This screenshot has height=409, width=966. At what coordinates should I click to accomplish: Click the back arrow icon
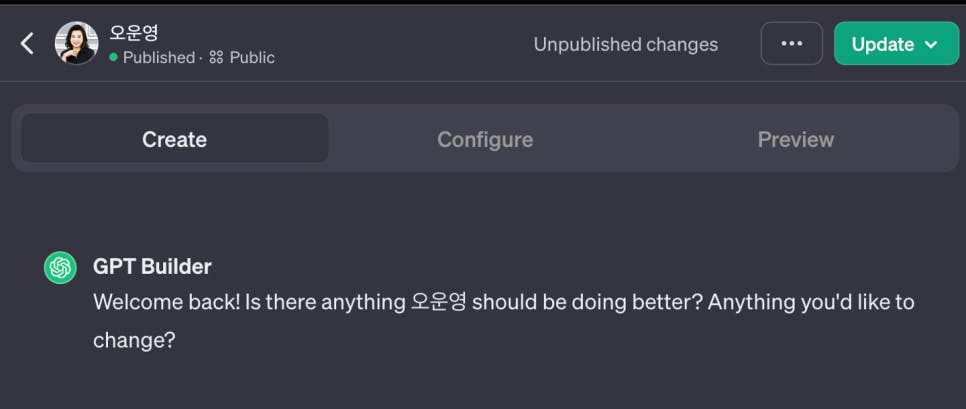27,43
